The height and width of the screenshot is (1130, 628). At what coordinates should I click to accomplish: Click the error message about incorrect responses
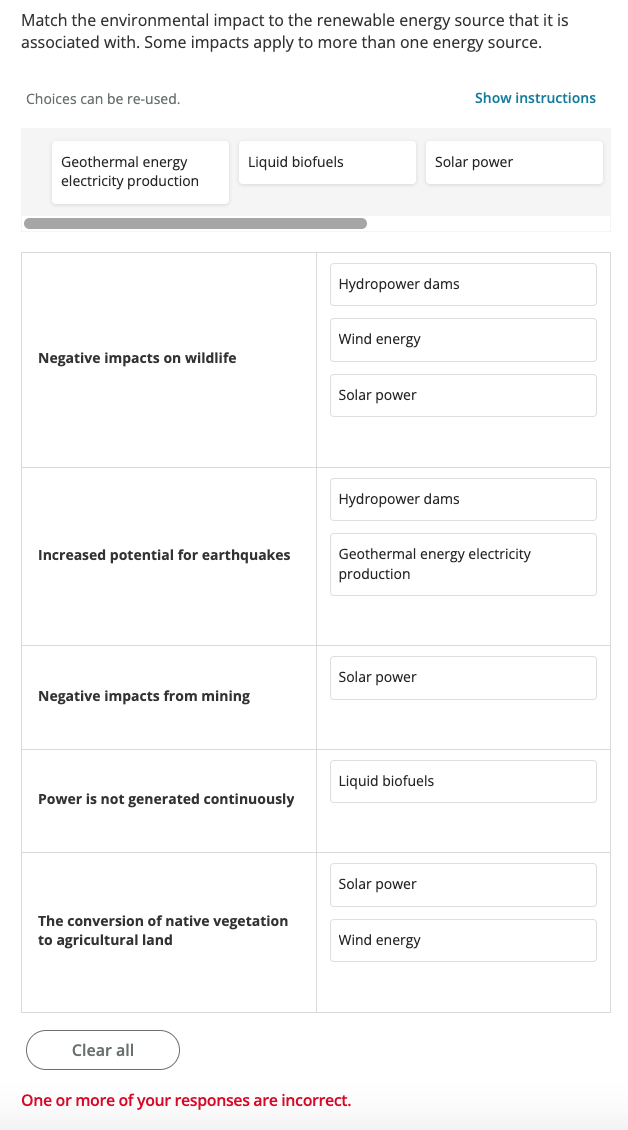[x=185, y=1100]
